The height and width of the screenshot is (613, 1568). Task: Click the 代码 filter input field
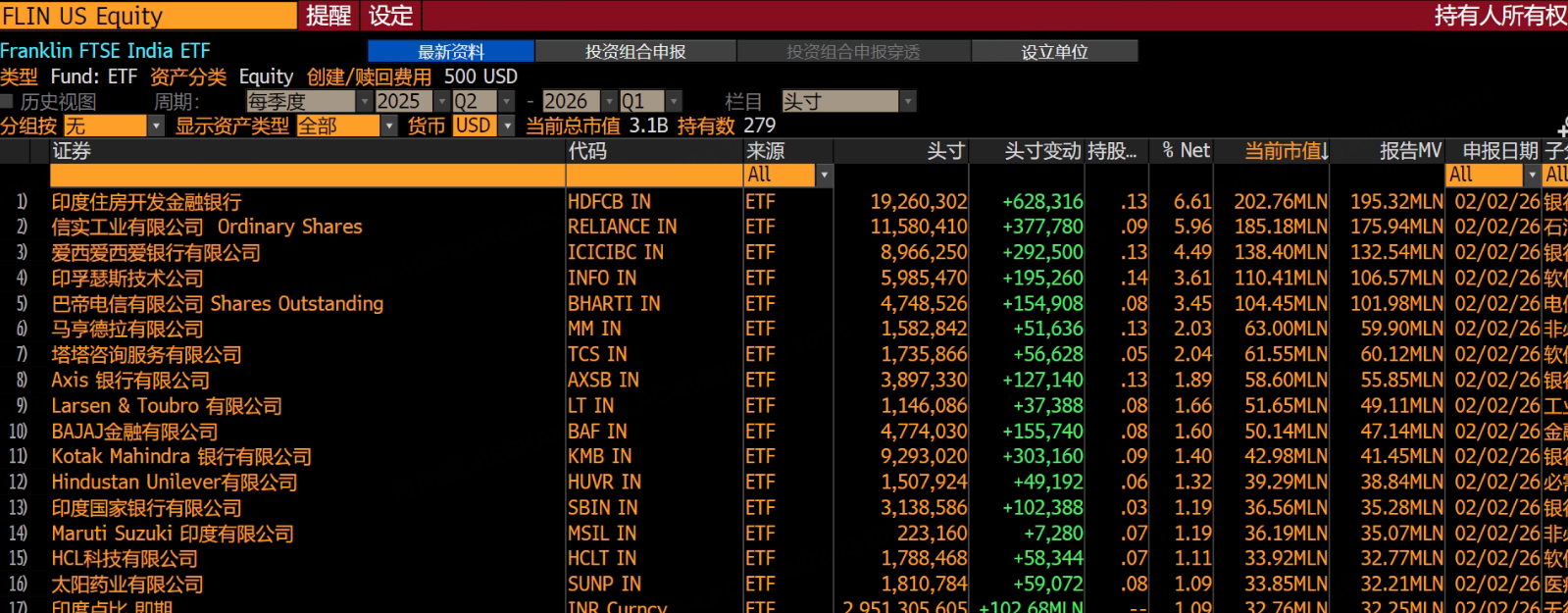(655, 175)
